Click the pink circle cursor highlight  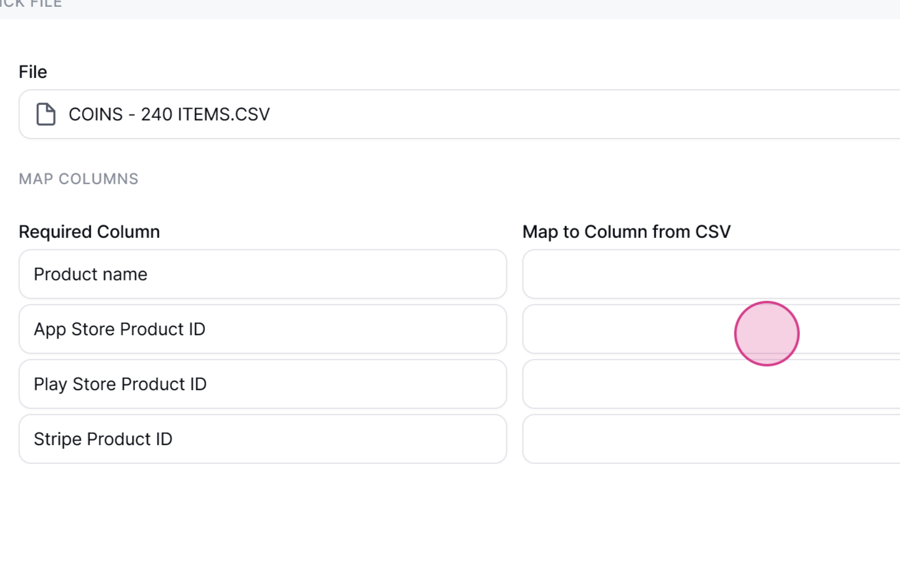(767, 334)
